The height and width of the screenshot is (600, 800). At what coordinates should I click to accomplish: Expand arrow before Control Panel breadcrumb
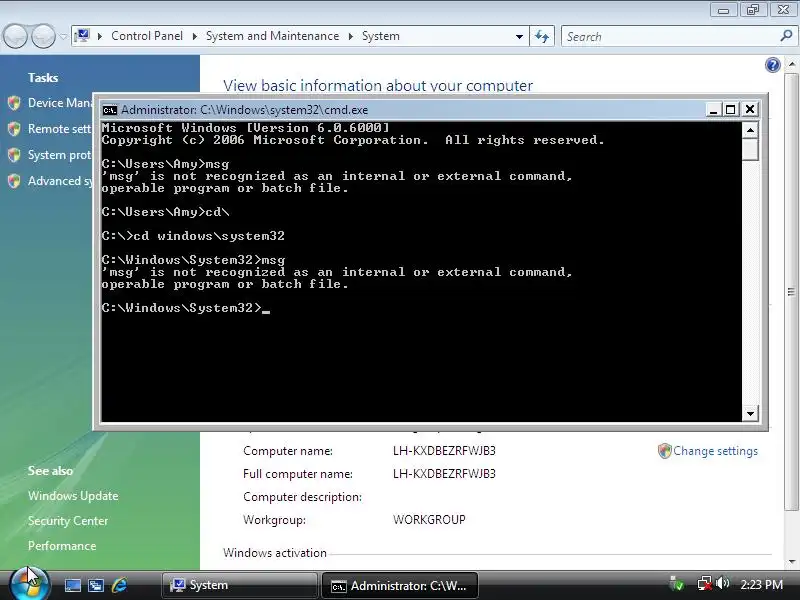(100, 36)
